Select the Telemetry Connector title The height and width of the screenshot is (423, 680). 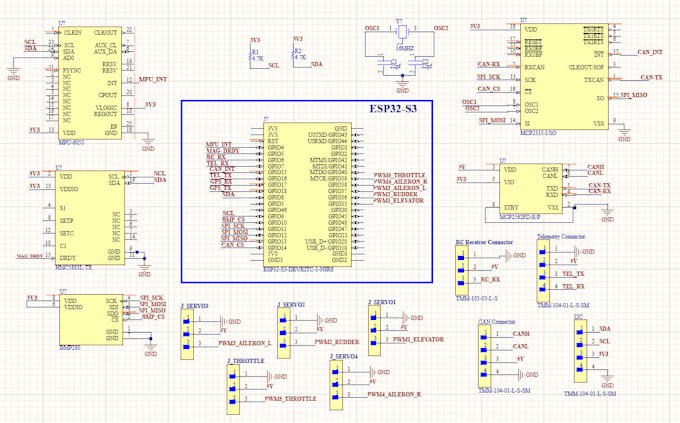(x=561, y=236)
